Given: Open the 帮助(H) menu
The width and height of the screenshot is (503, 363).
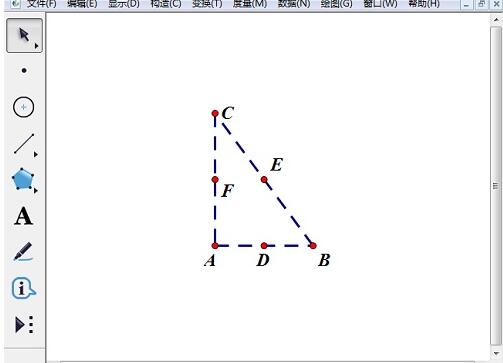Looking at the screenshot, I should coord(424,4).
